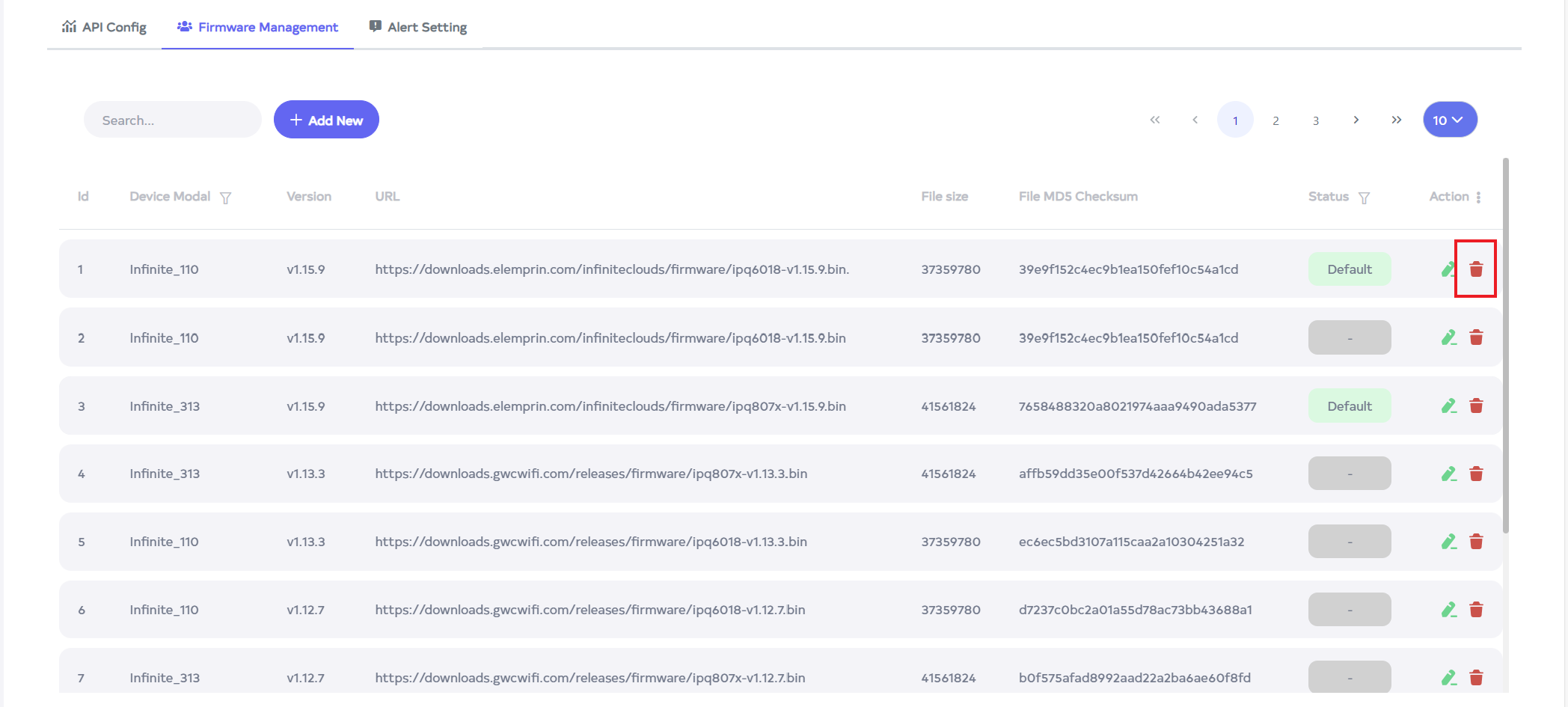Focus the Search input field

[173, 120]
